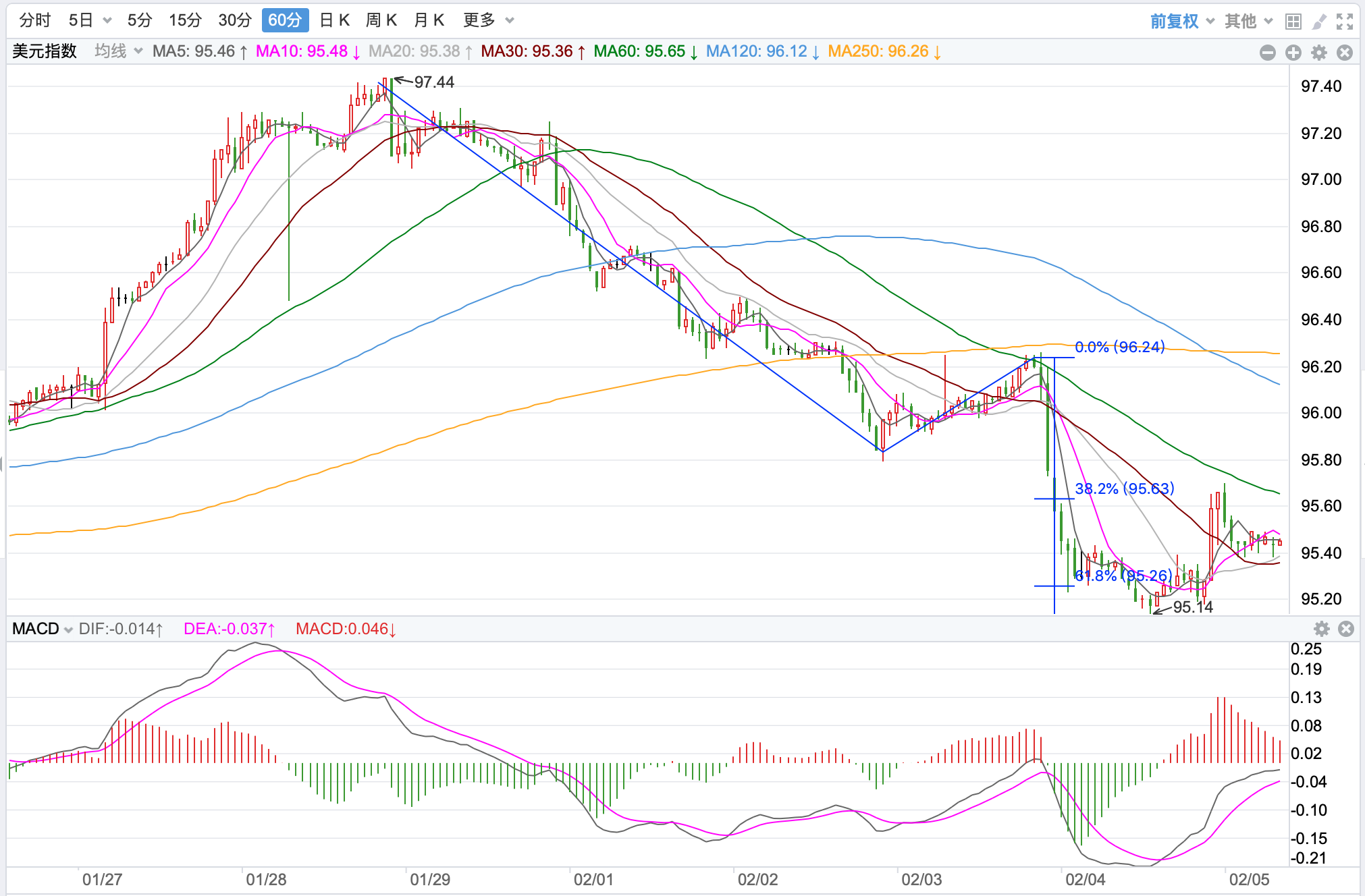
Task: Close the MACD indicator panel
Action: click(x=1345, y=629)
